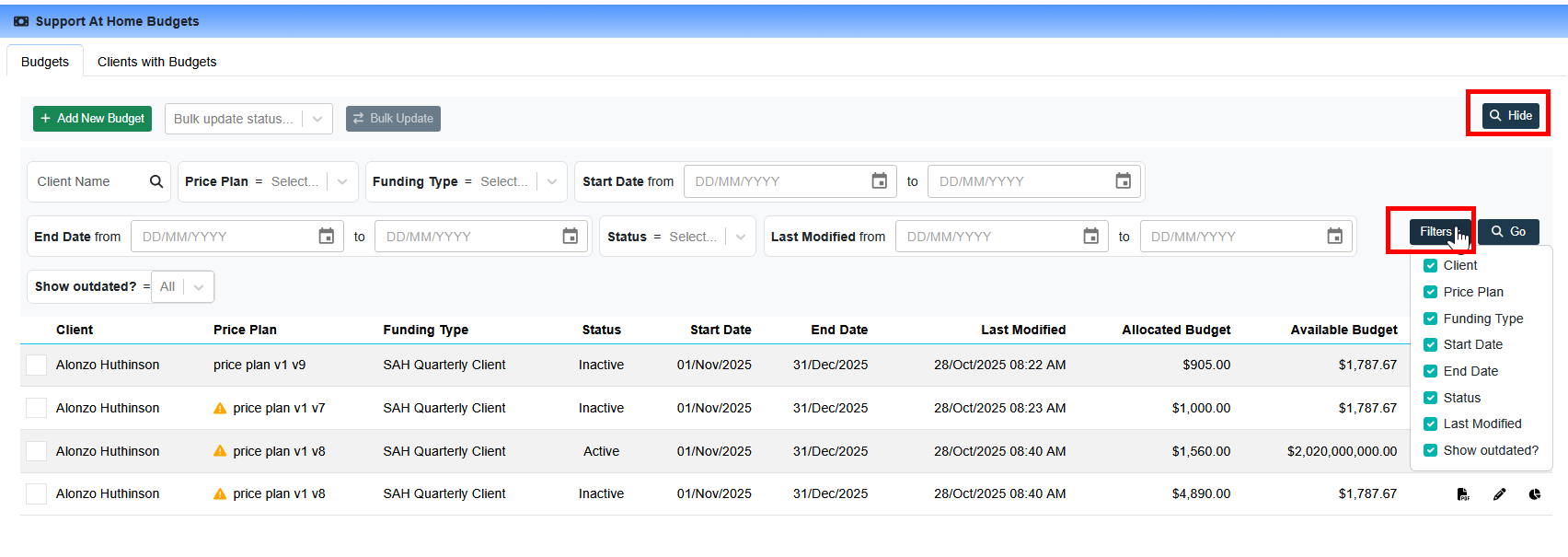Uncheck the Show outdated? filter checkbox
1568x557 pixels.
click(x=1430, y=450)
